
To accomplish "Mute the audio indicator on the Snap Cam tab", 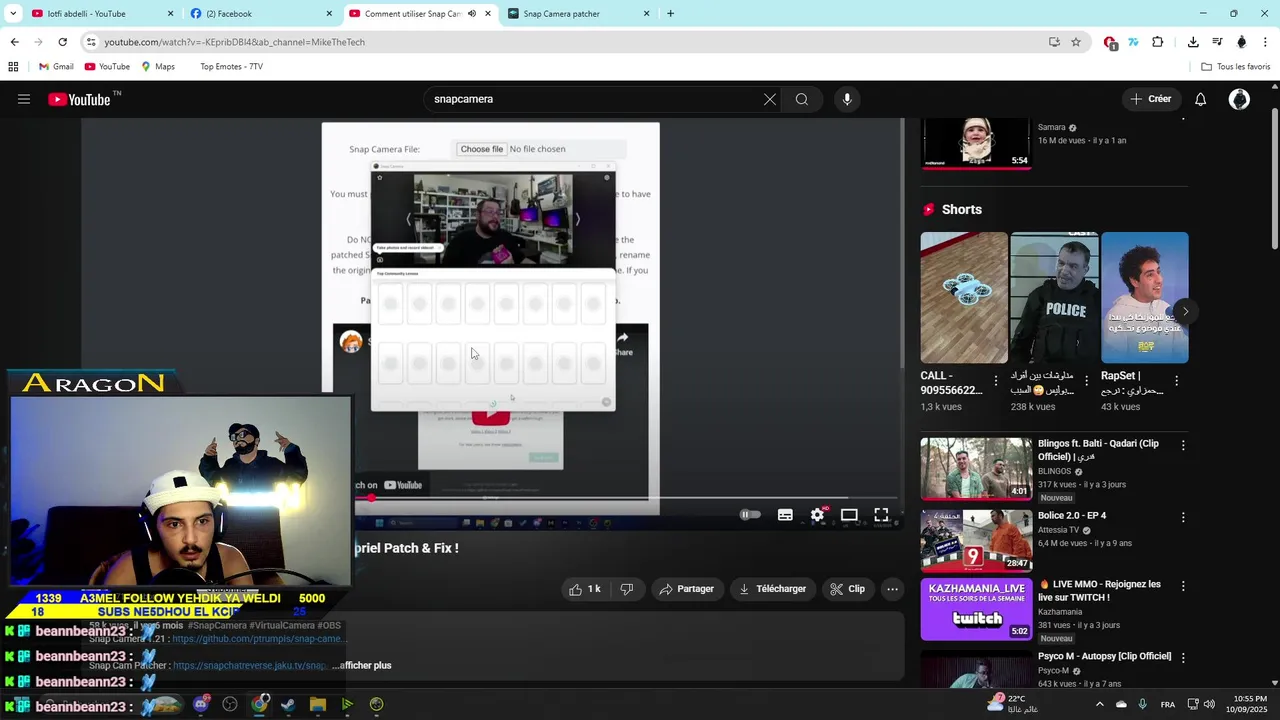I will 472,14.
